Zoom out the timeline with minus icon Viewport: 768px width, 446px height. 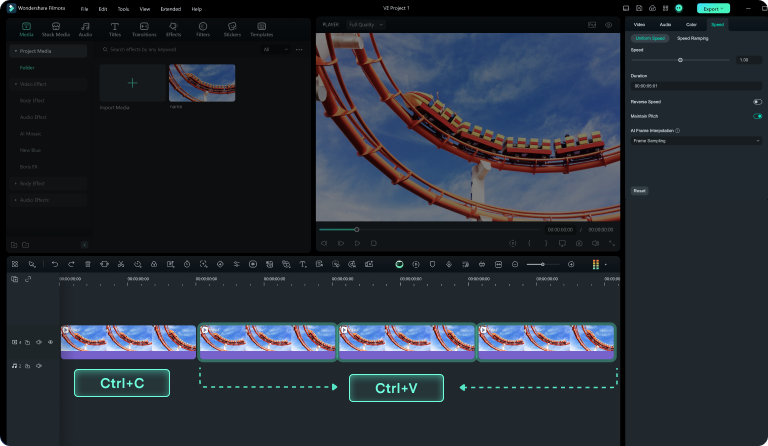coord(515,264)
